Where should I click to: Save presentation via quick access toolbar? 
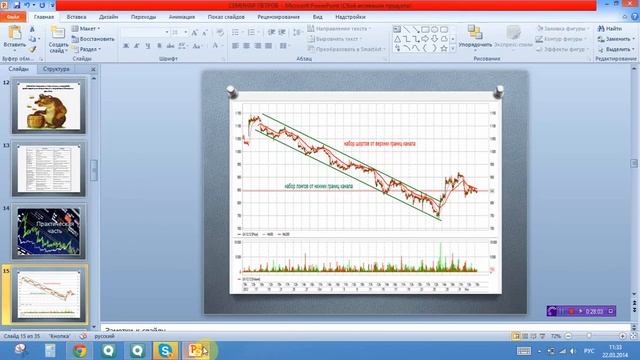pos(17,5)
